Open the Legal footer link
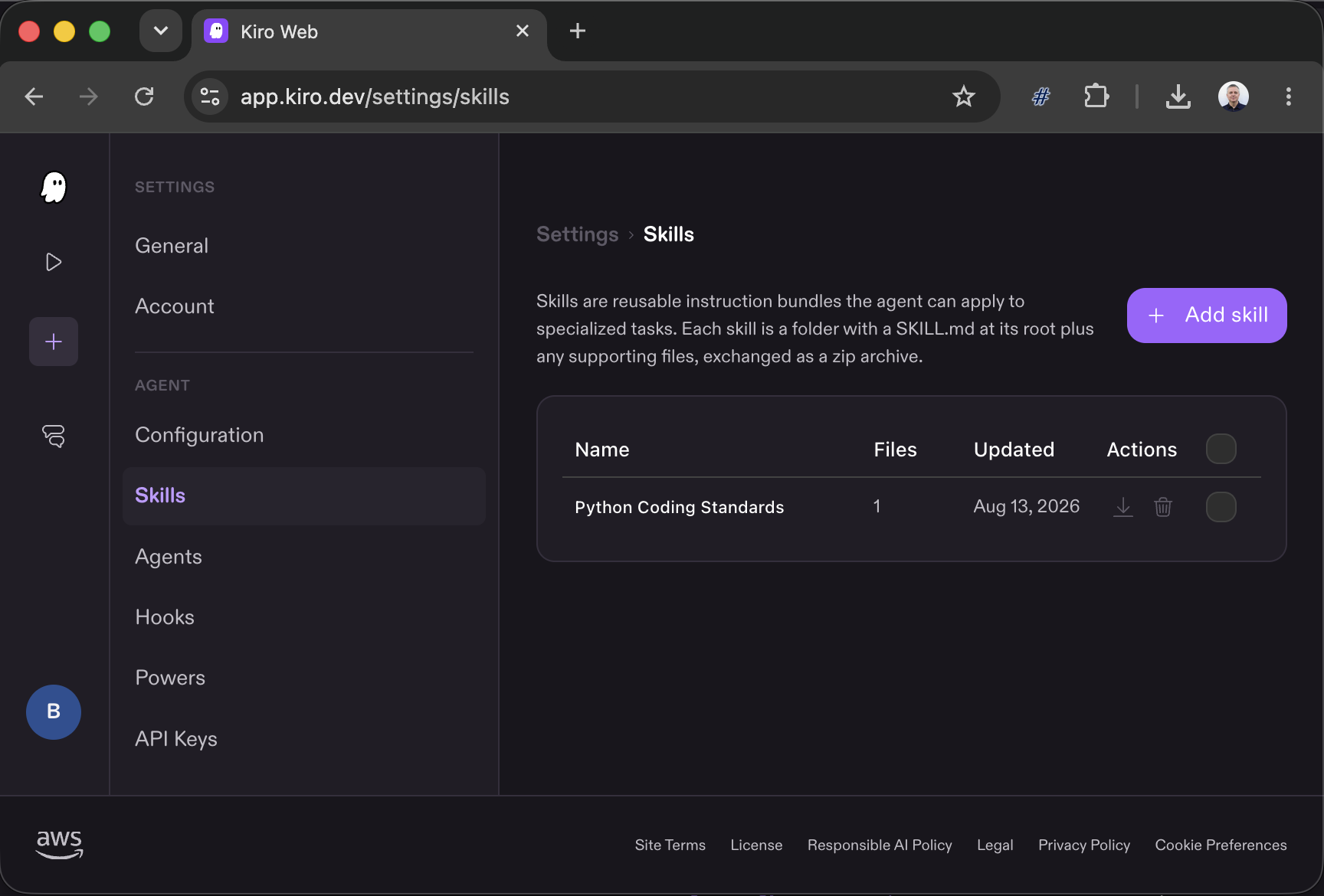The height and width of the screenshot is (896, 1324). [x=995, y=845]
